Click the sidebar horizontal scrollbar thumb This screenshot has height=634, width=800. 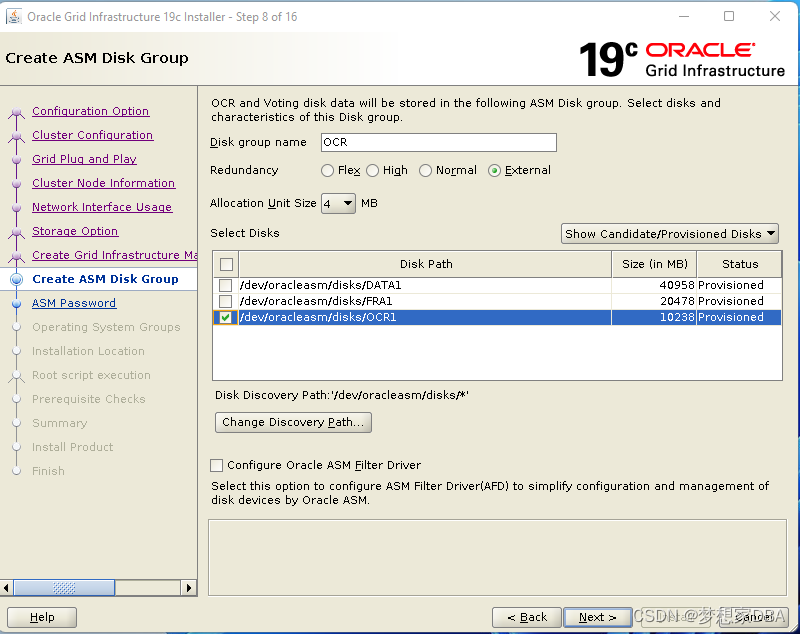click(x=64, y=588)
